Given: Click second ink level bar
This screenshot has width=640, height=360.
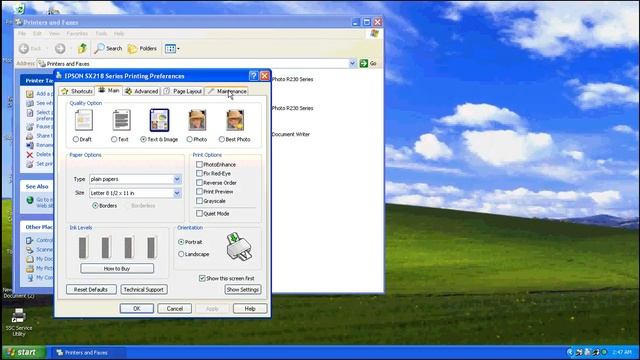Looking at the screenshot, I should (x=106, y=247).
